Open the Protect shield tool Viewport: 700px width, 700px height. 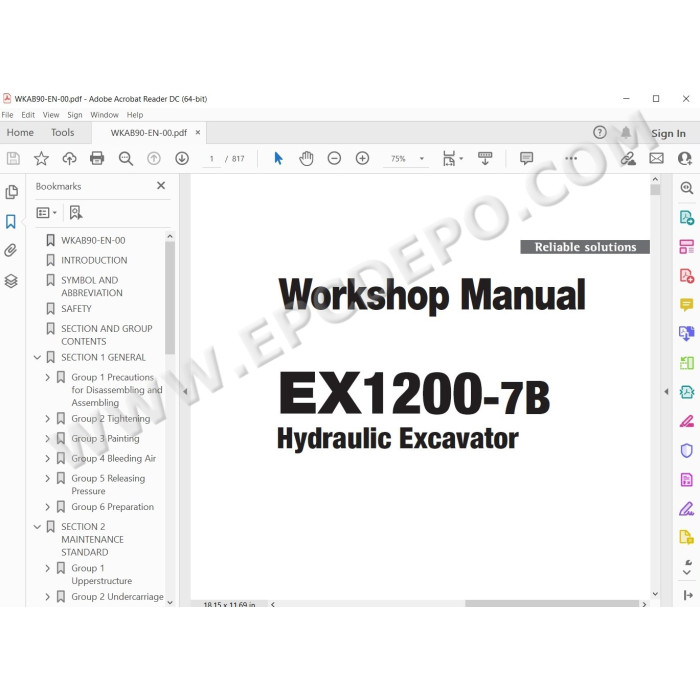[687, 450]
